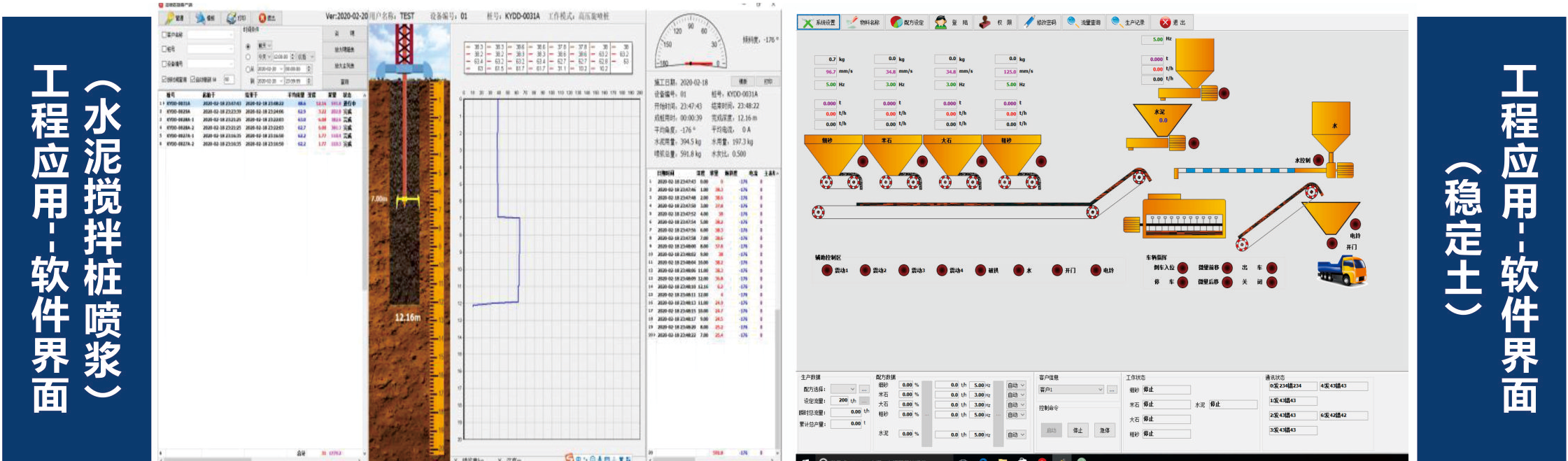The image size is (1568, 461).
Task: Click the 登陆 login user icon
Action: point(941,22)
